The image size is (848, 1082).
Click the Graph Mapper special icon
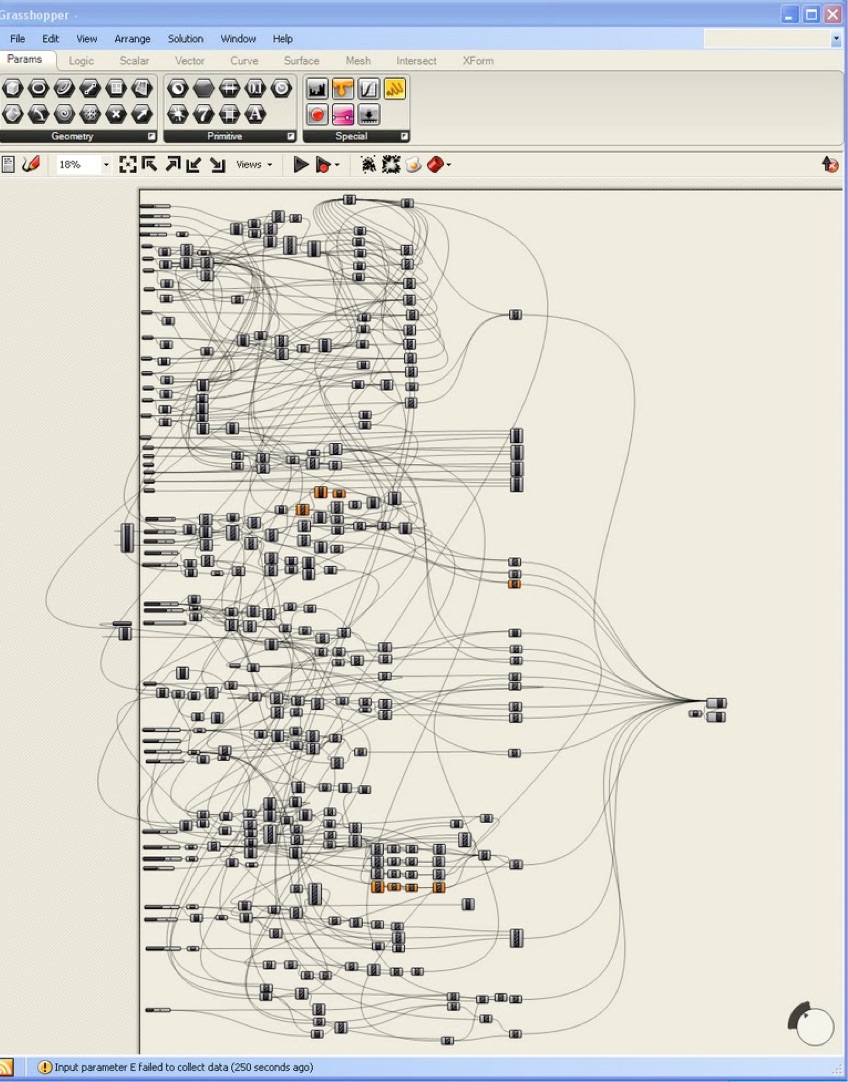369,89
